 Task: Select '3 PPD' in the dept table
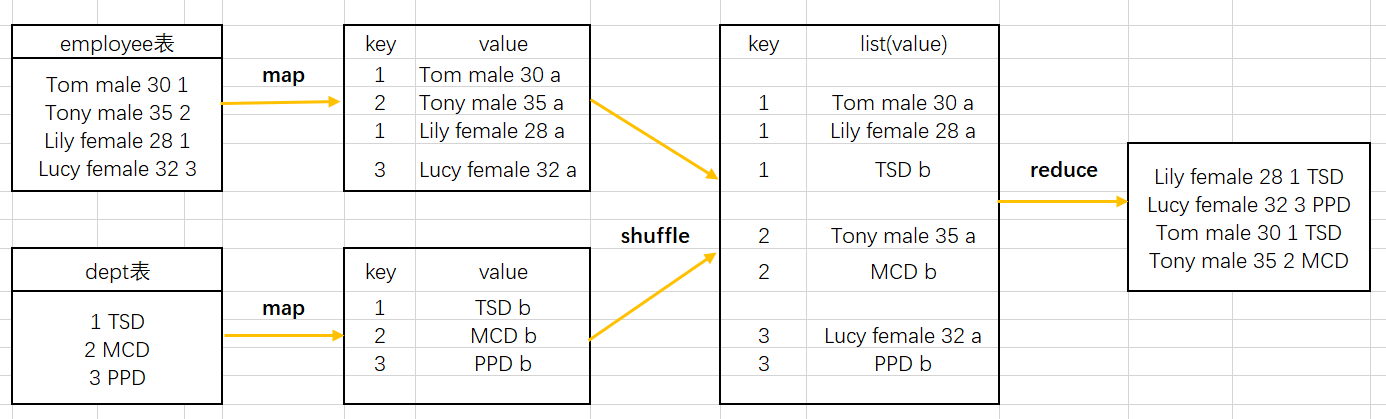[117, 378]
